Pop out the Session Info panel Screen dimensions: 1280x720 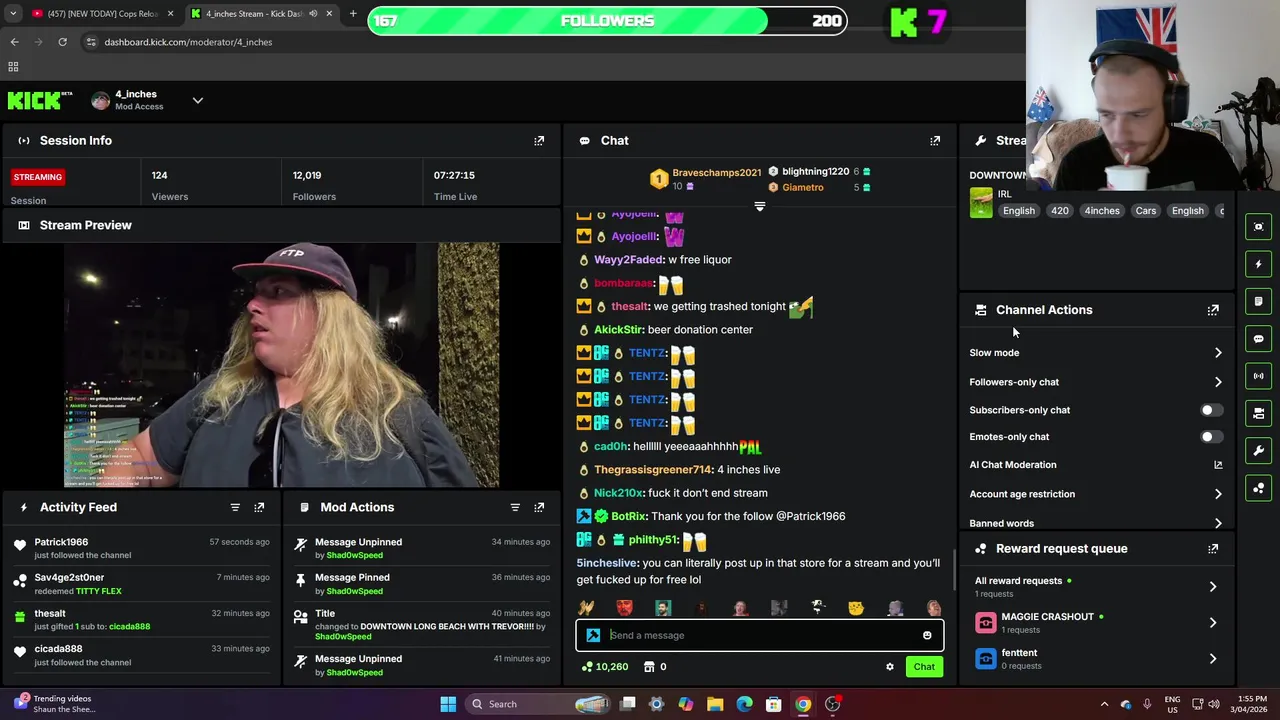(x=539, y=141)
